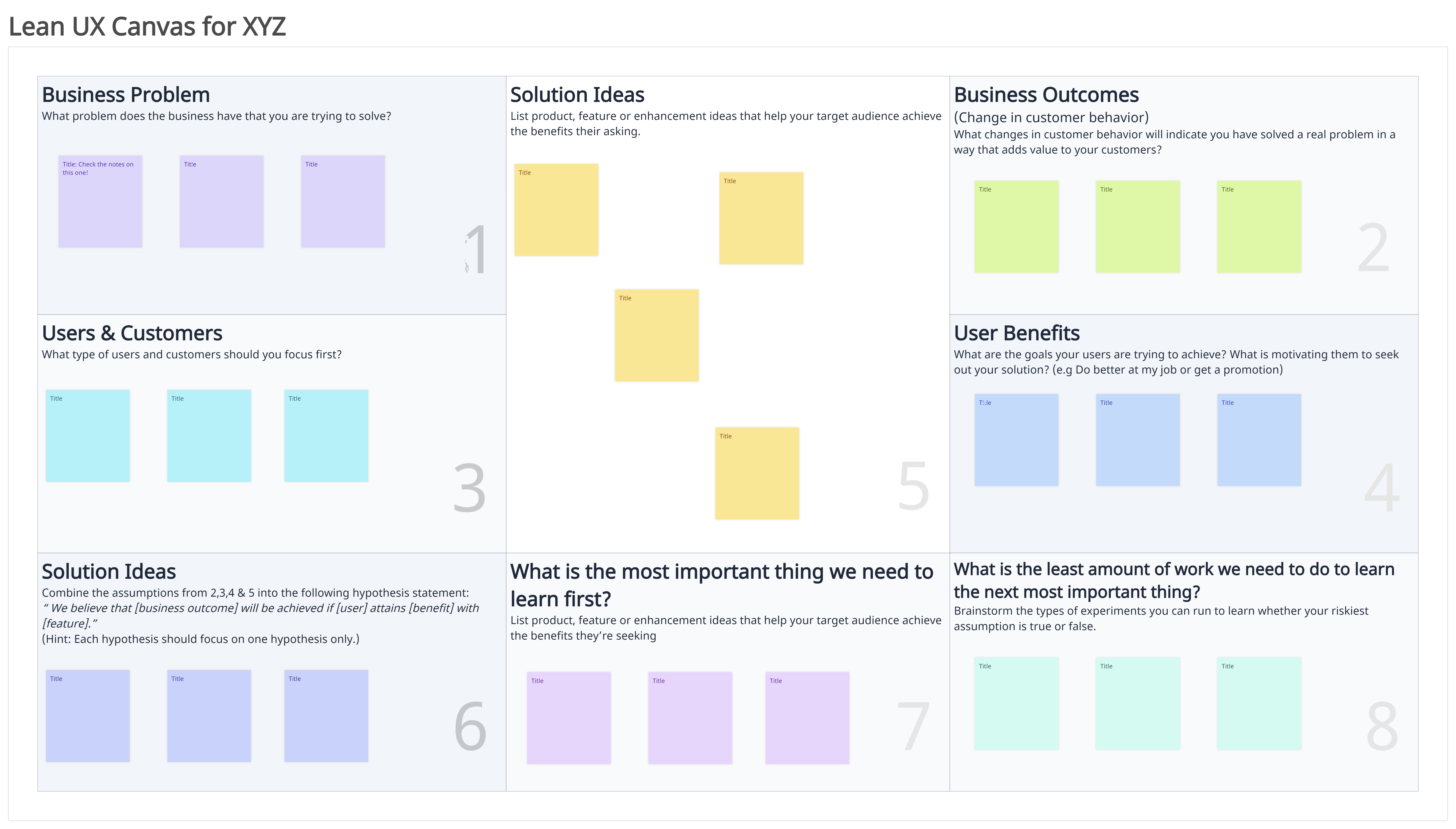Select the 'Business Problem' heading text
1456x829 pixels.
pyautogui.click(x=126, y=95)
